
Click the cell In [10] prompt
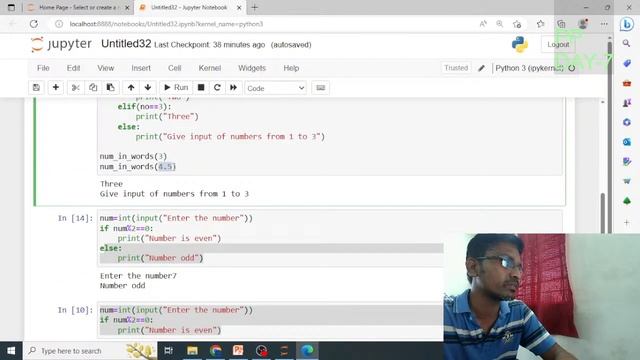coord(76,310)
